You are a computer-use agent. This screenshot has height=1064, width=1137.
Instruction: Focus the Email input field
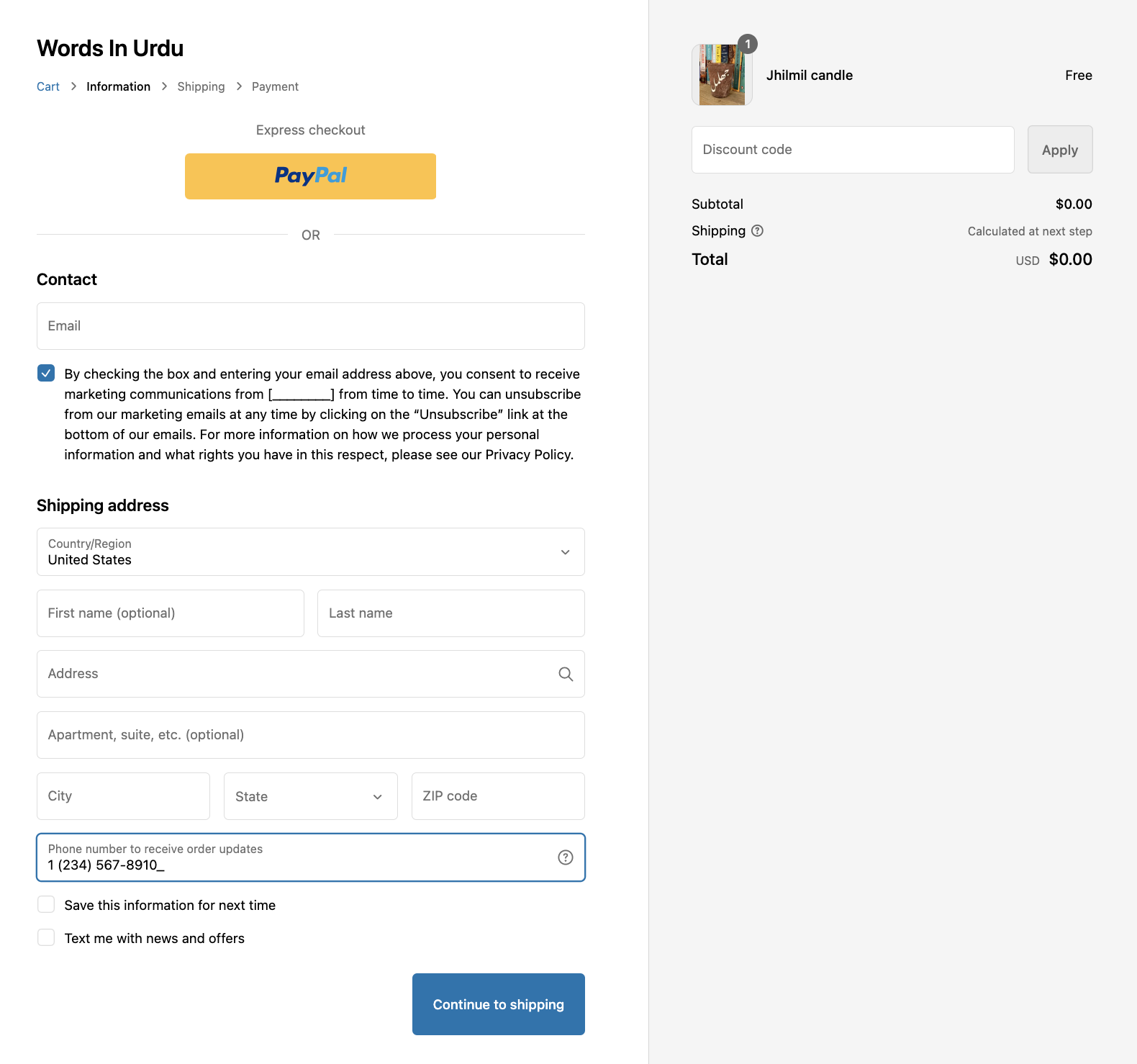(x=310, y=326)
